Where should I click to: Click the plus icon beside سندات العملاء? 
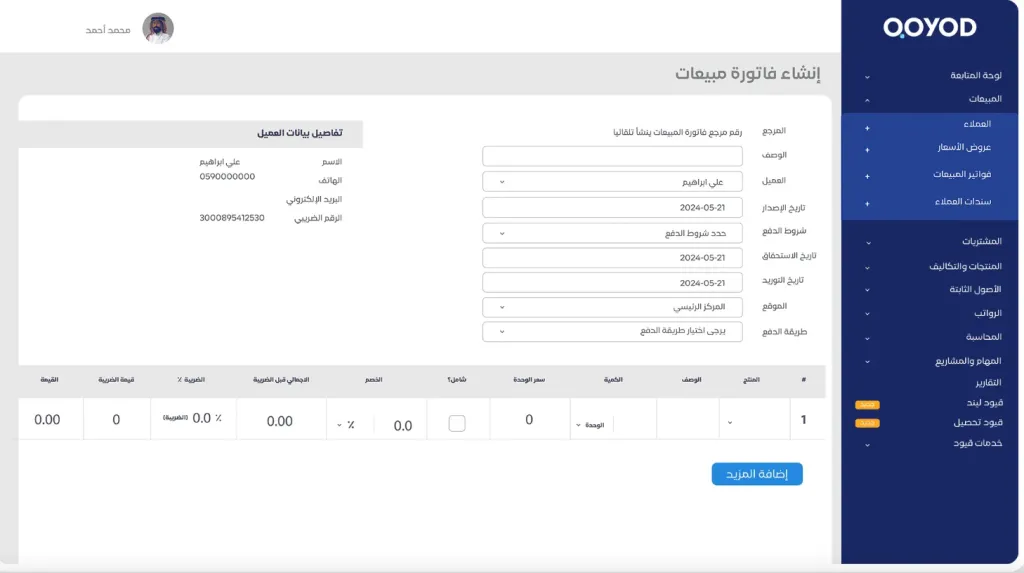[866, 204]
